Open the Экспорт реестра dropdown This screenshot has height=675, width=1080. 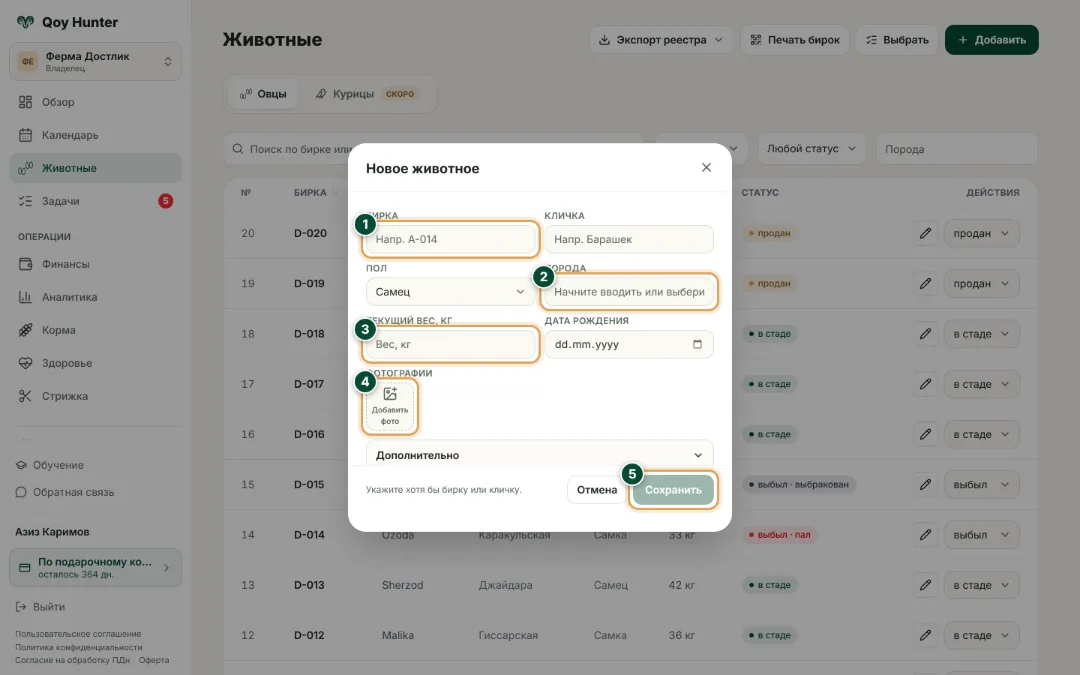661,40
